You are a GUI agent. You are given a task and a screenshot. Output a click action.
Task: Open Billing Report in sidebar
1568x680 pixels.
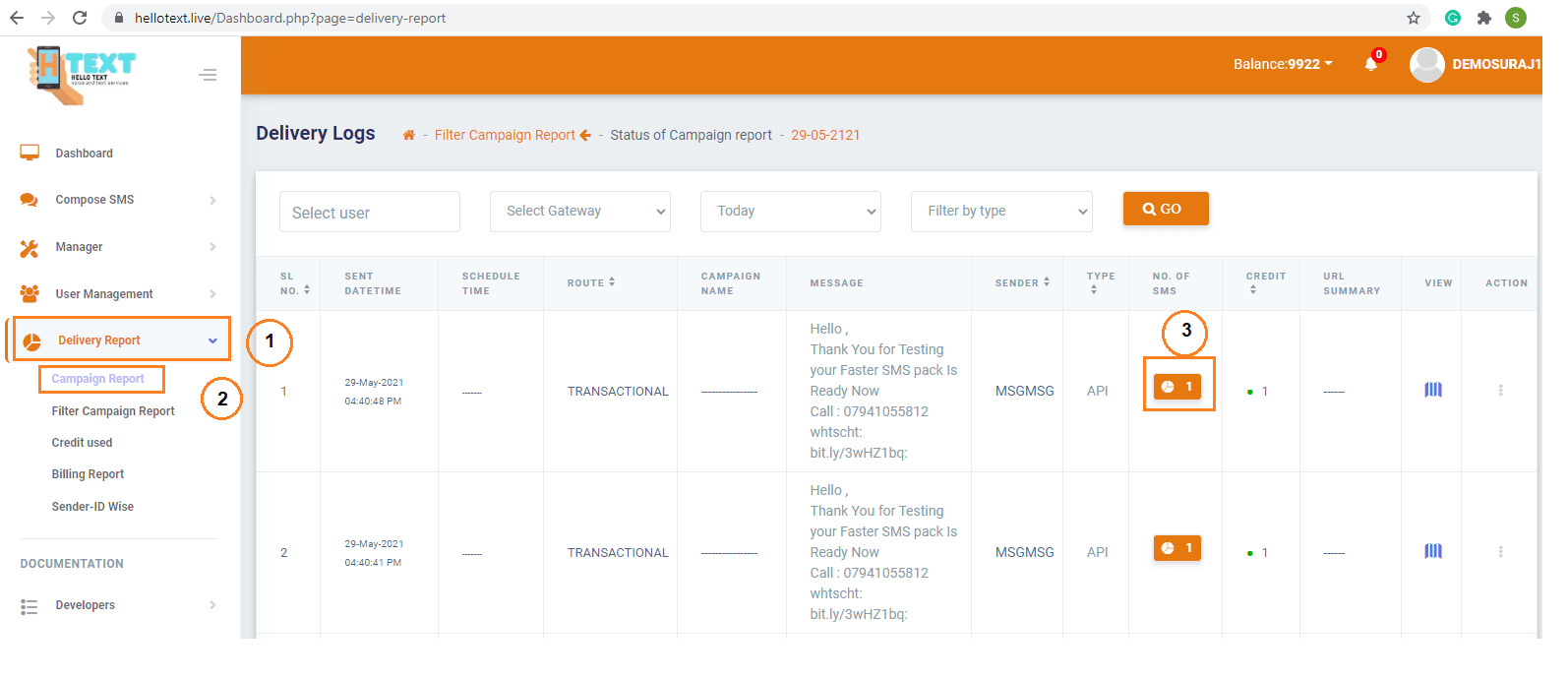pos(88,474)
